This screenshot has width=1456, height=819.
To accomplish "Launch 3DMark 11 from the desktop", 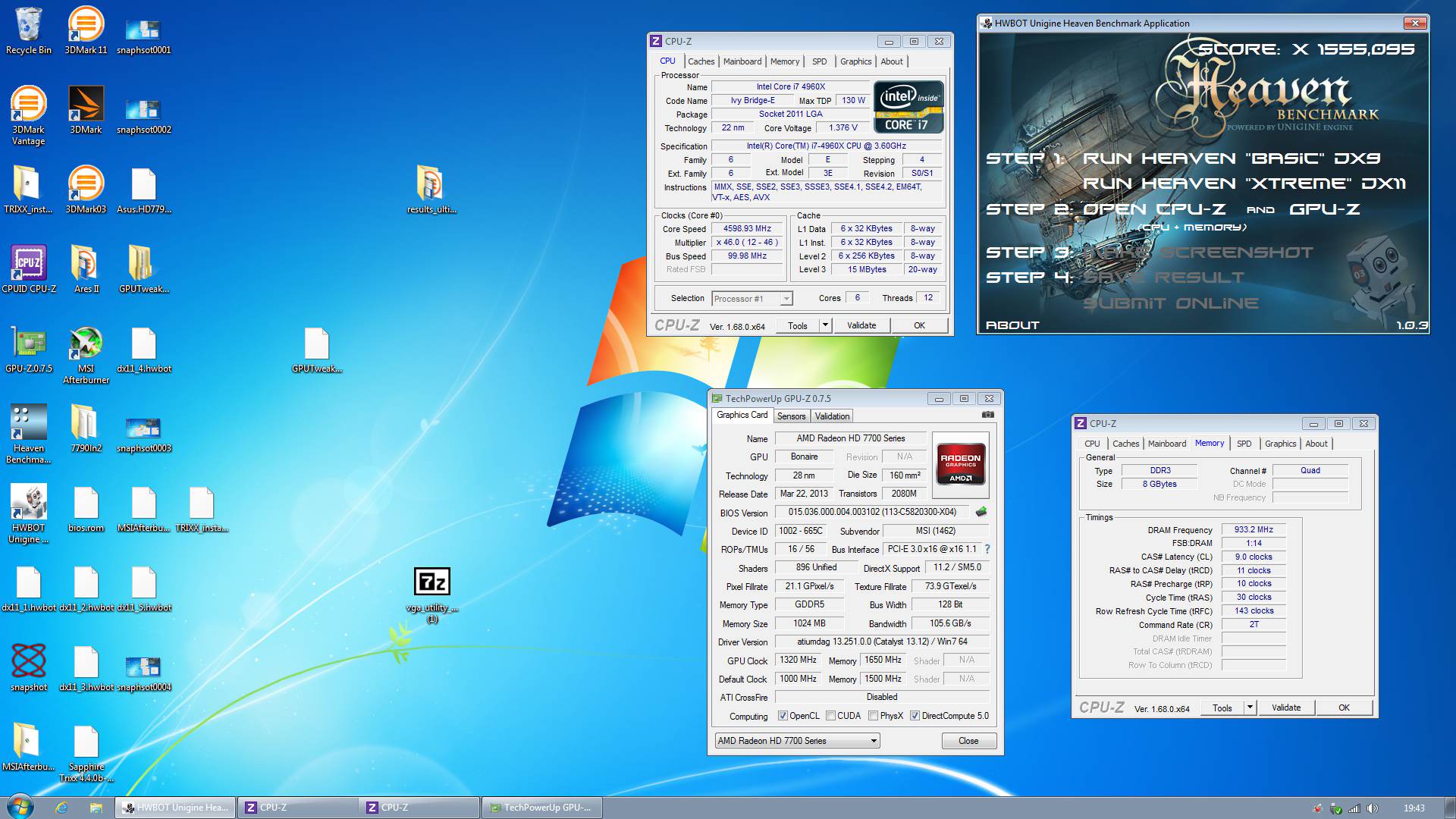I will click(x=86, y=30).
